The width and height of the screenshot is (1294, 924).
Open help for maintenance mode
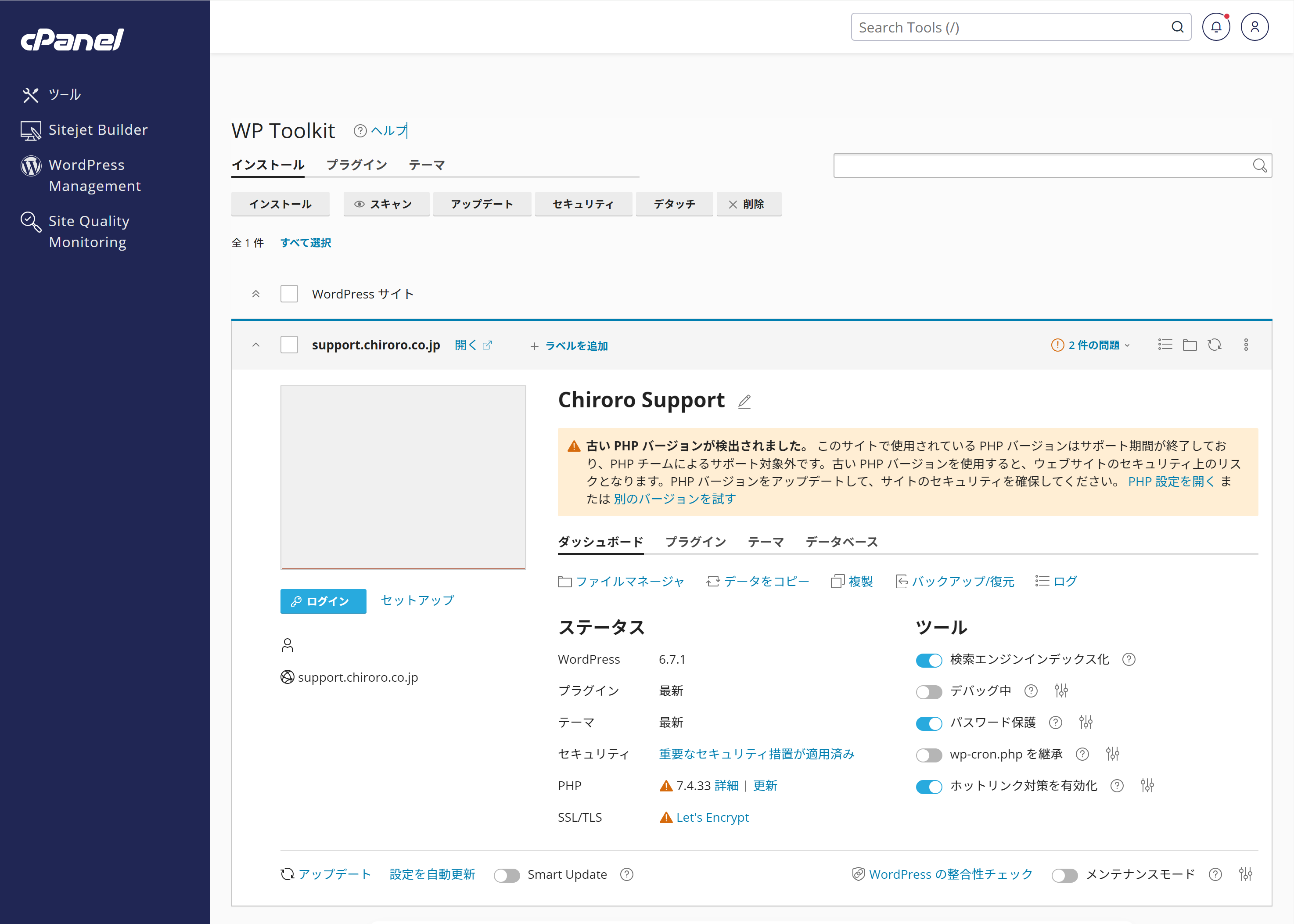point(1215,874)
